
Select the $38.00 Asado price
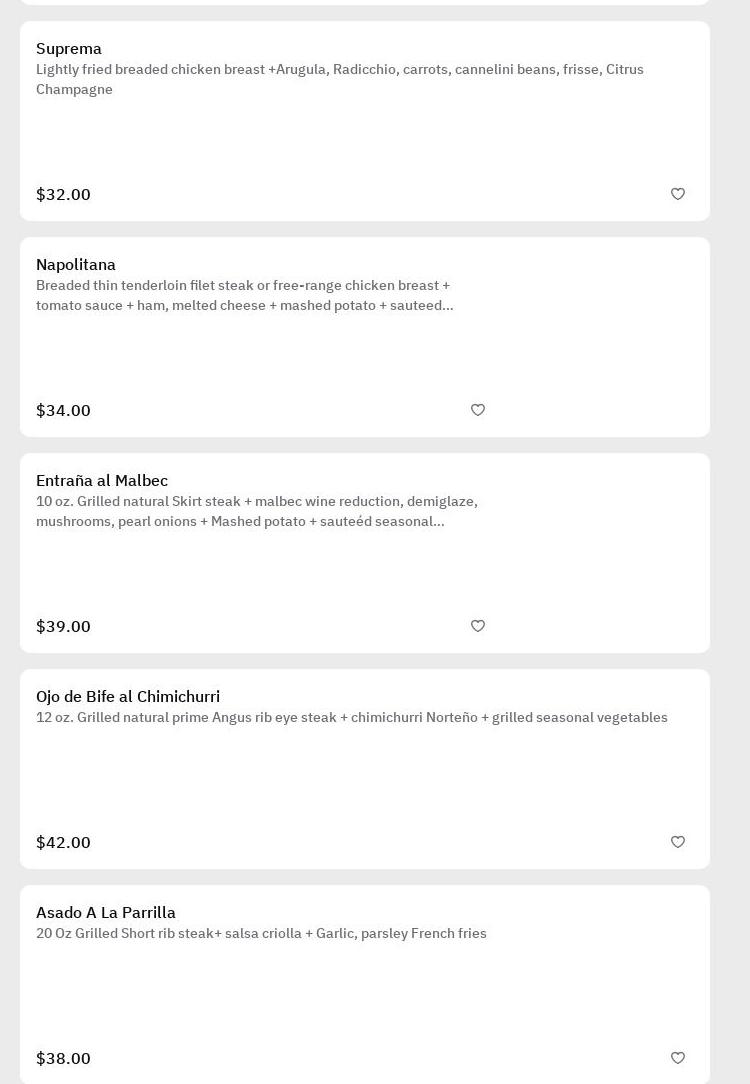pos(63,1059)
